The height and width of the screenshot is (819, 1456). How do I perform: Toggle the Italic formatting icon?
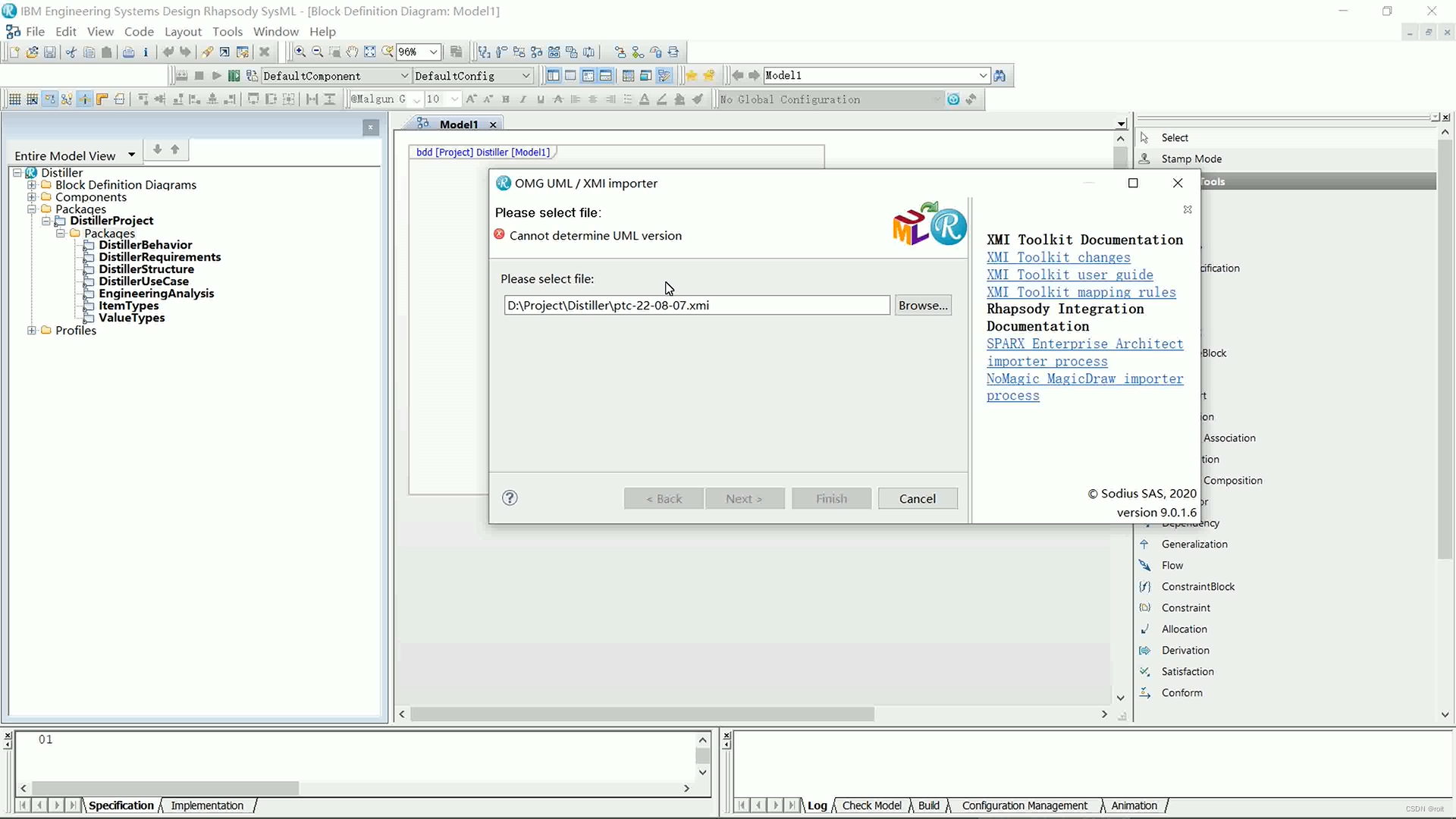point(522,99)
